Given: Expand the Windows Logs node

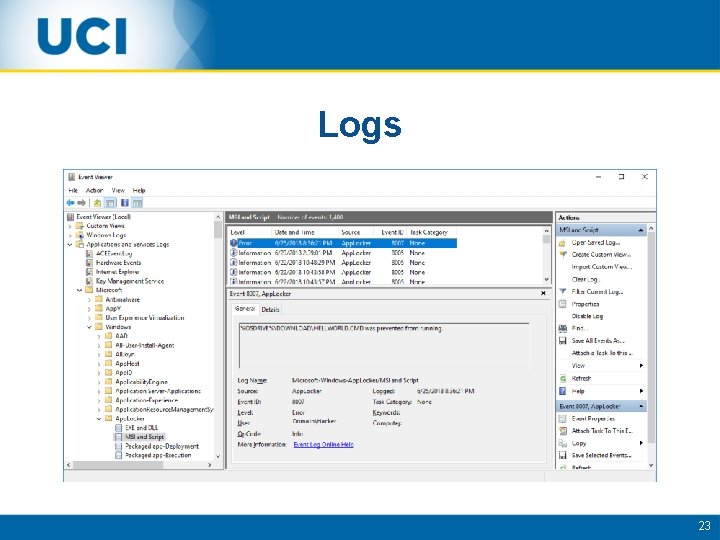Looking at the screenshot, I should 70,235.
